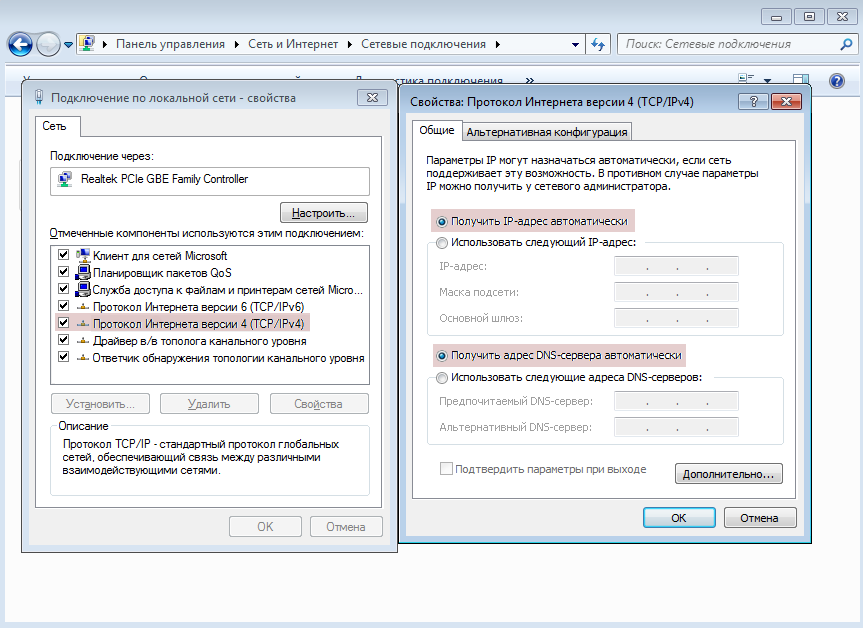Click the refresh icon beside address bar
Screen dimensions: 864x628
[x=599, y=44]
